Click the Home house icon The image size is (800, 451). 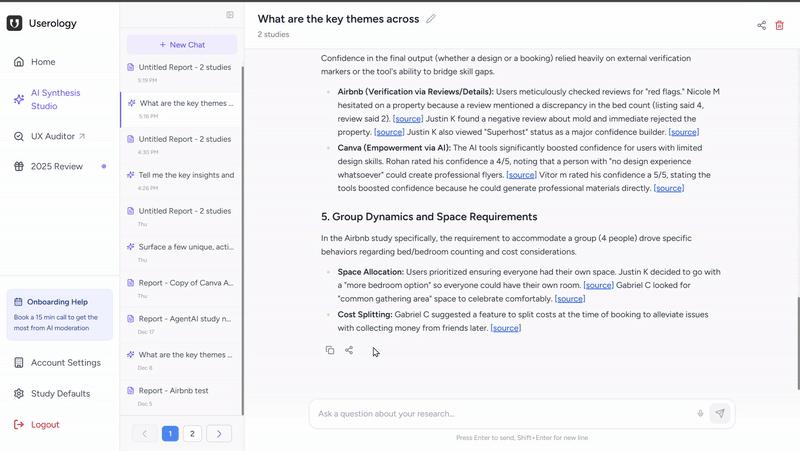(19, 62)
